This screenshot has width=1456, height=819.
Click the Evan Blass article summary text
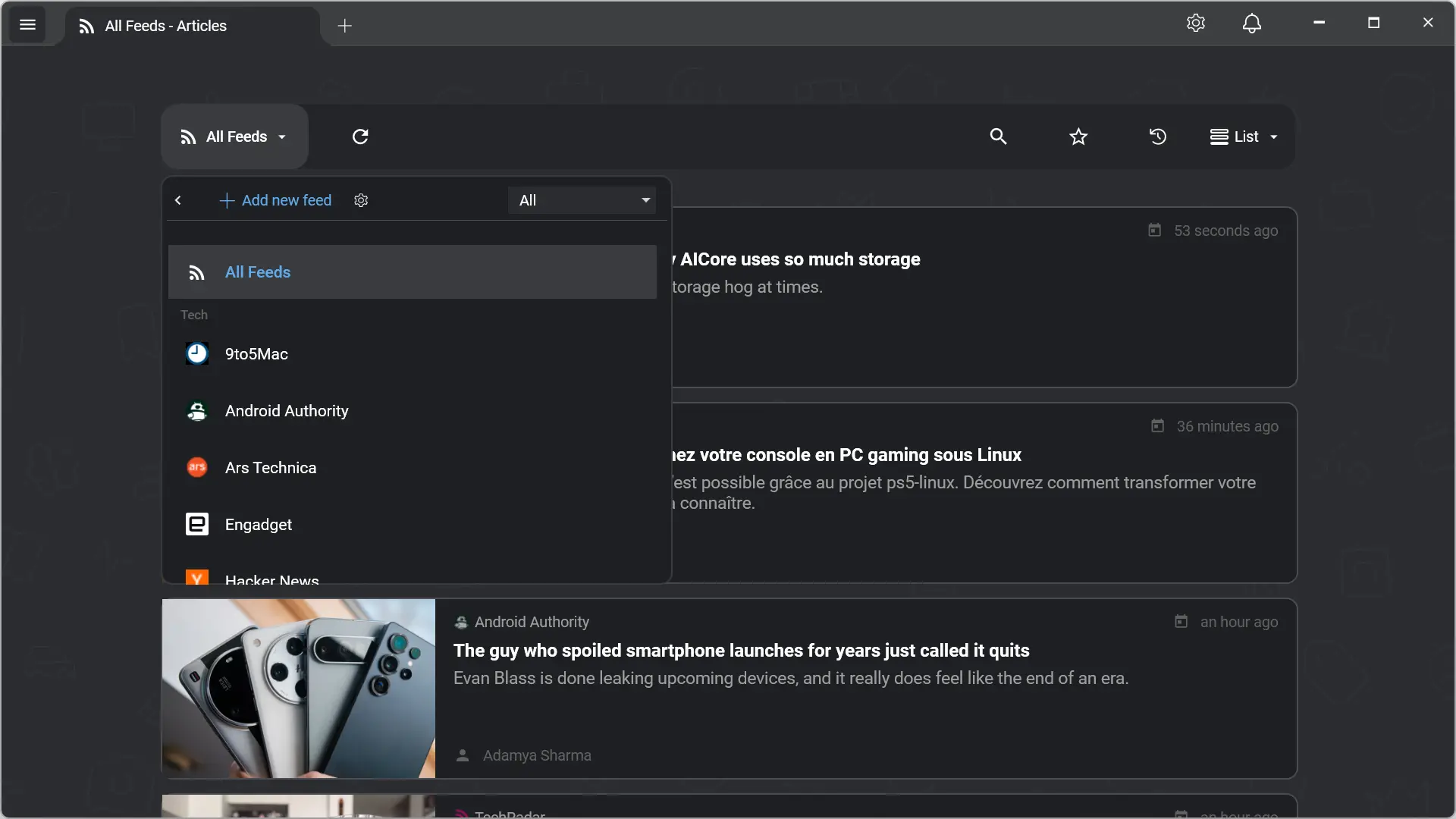pyautogui.click(x=791, y=678)
